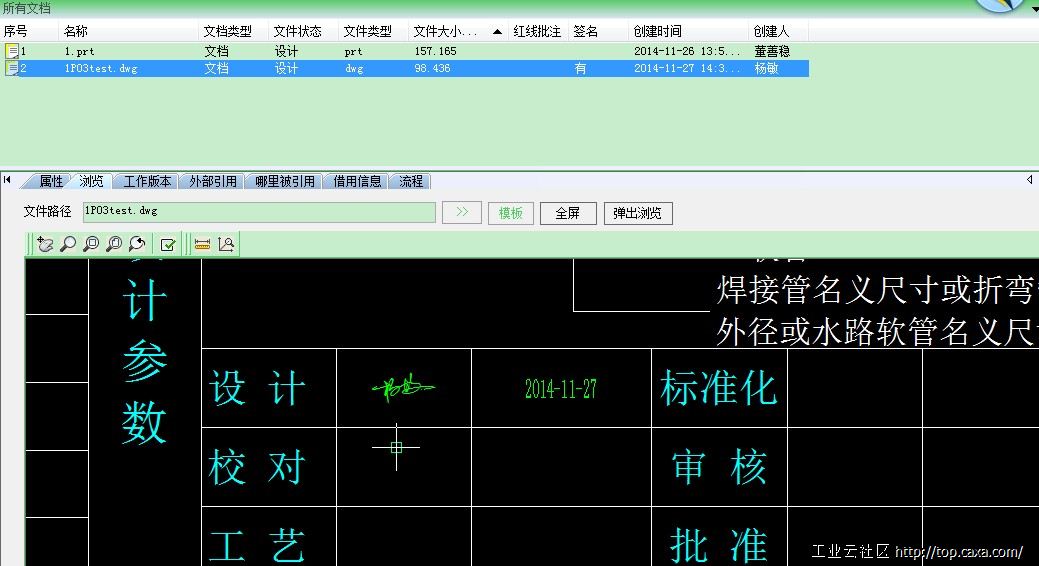Click file size value 157.165
Image resolution: width=1039 pixels, height=566 pixels.
(x=435, y=51)
